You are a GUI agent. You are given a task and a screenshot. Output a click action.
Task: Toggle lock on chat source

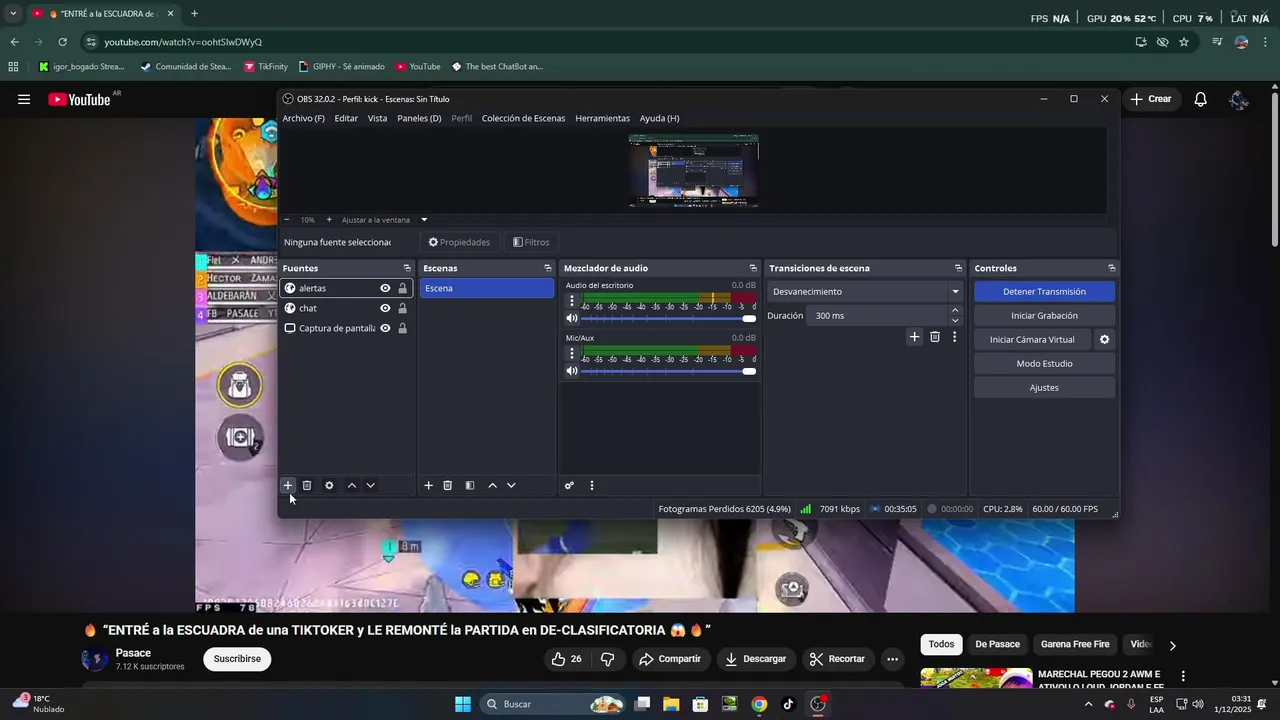pos(402,308)
